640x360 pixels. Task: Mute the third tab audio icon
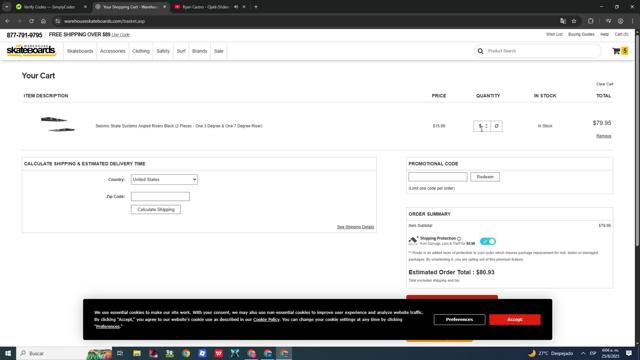pos(236,7)
